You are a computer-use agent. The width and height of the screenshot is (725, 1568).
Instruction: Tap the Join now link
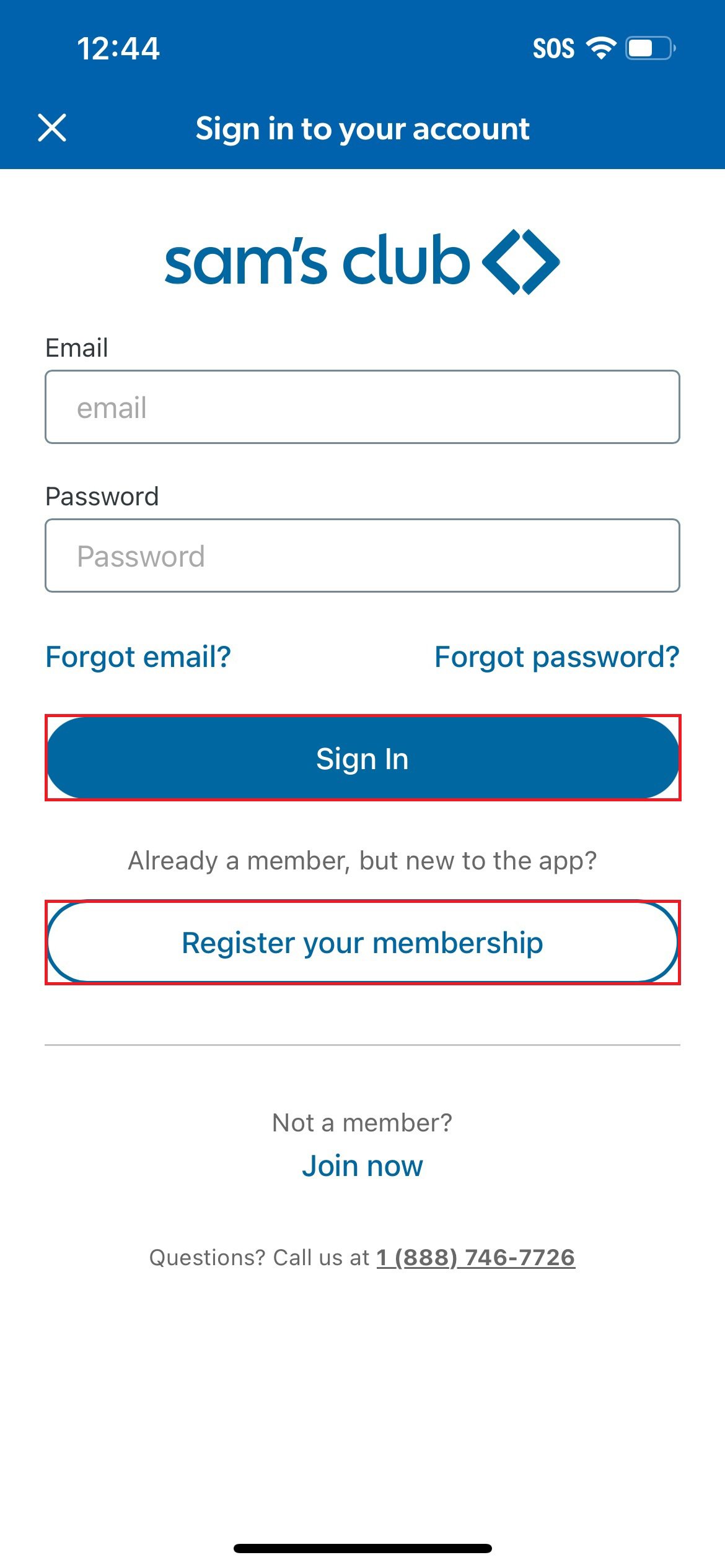point(362,1165)
